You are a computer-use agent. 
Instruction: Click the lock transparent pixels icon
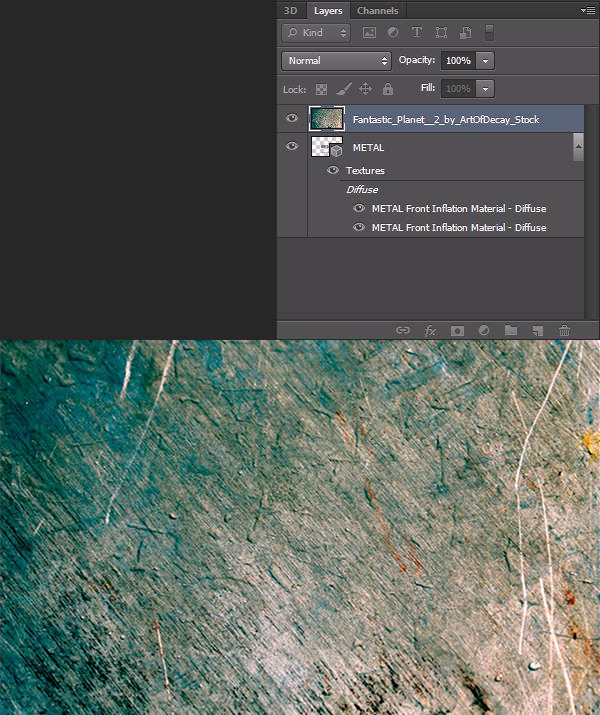[x=322, y=89]
